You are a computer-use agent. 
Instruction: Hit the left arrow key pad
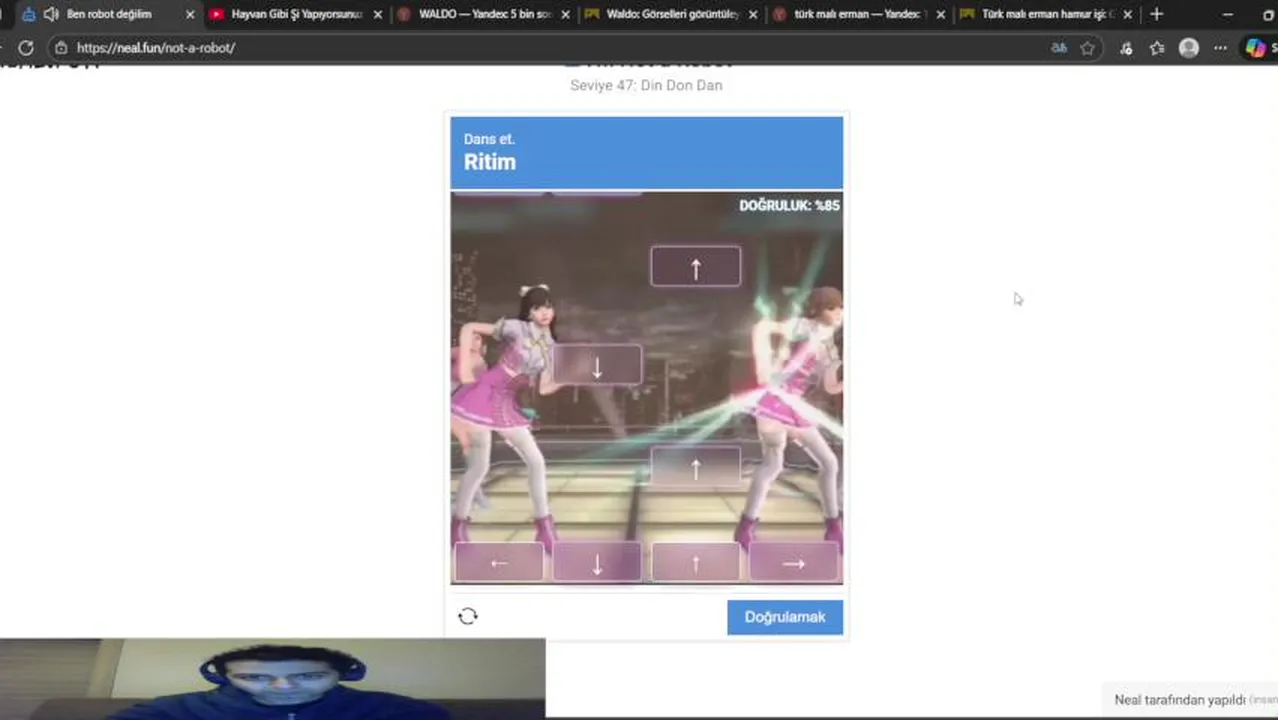pos(499,563)
